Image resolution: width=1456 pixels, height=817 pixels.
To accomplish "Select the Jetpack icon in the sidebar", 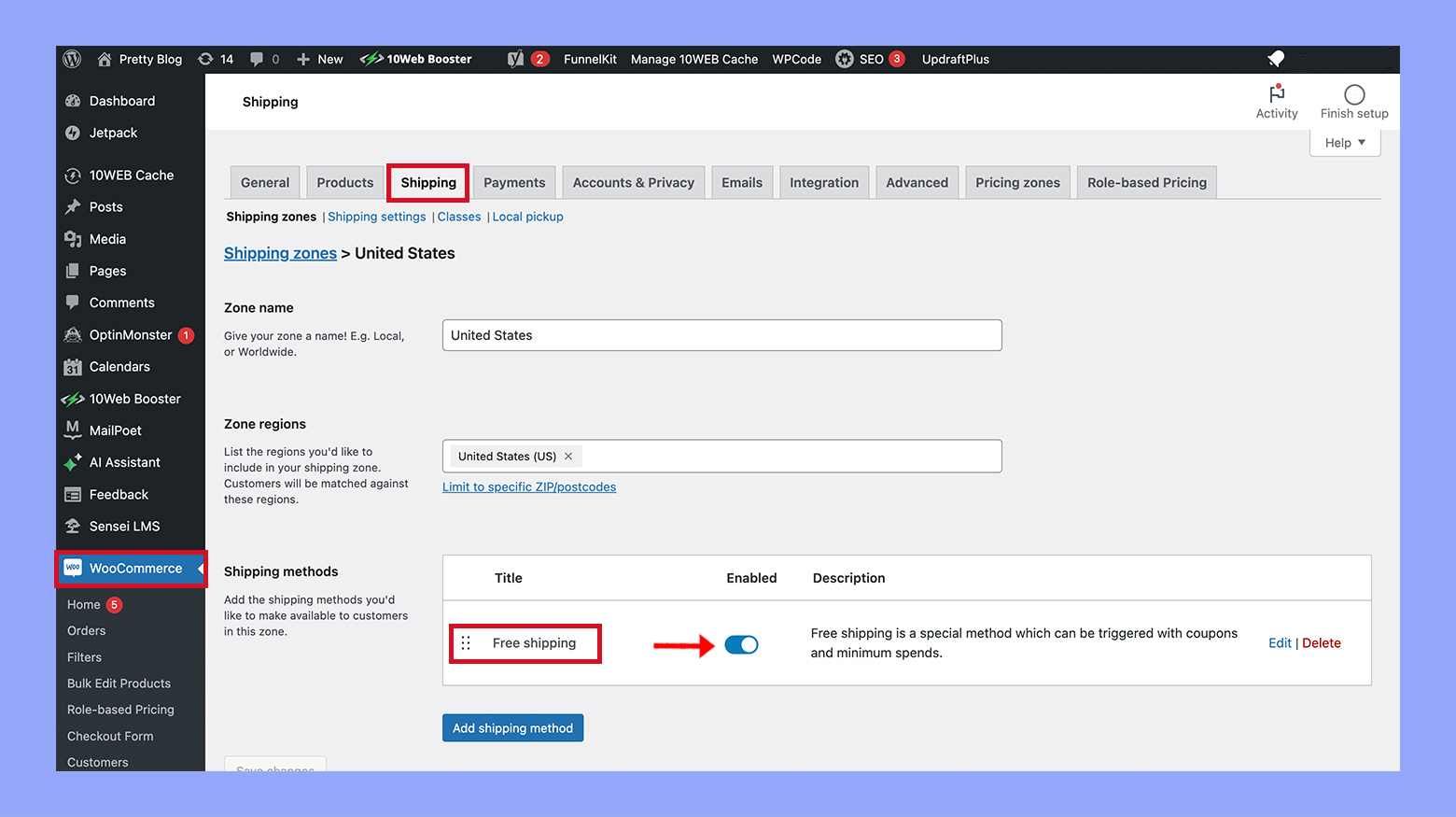I will 73,133.
